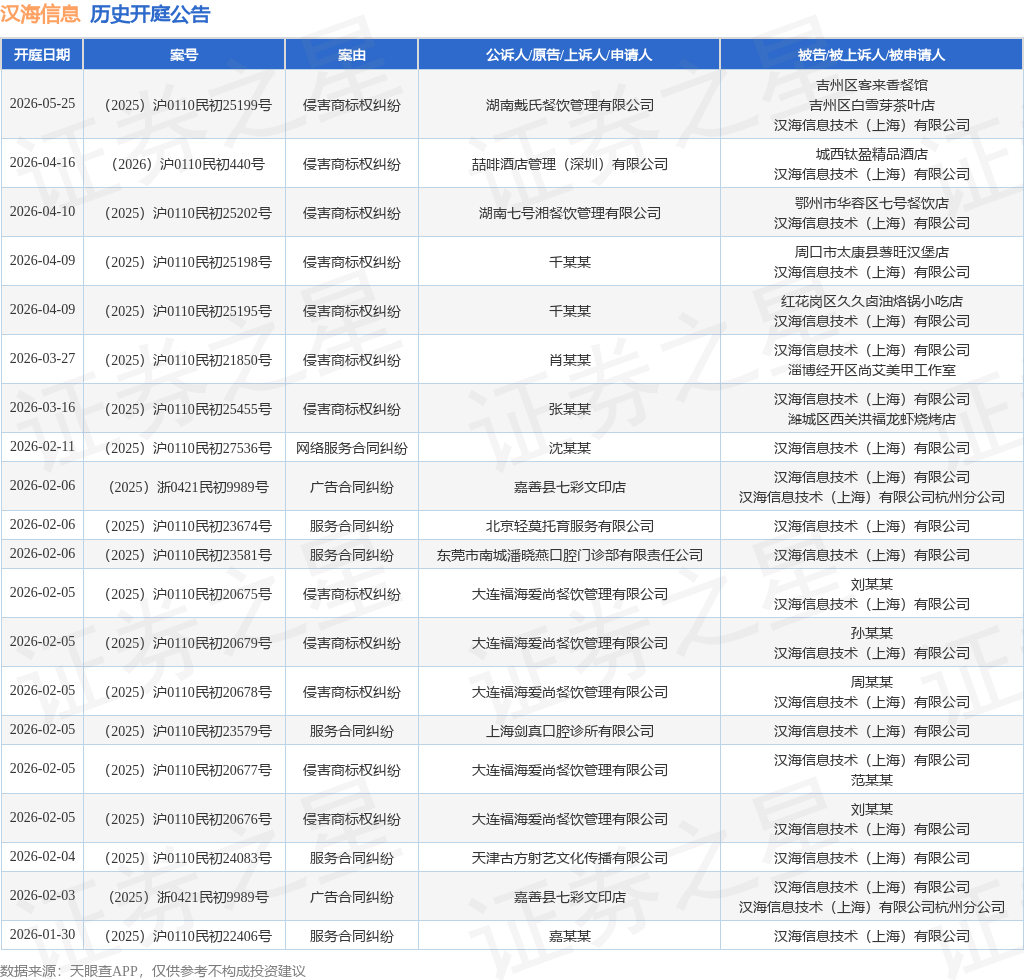Select the 案号 column header
The width and height of the screenshot is (1024, 980).
[x=184, y=55]
